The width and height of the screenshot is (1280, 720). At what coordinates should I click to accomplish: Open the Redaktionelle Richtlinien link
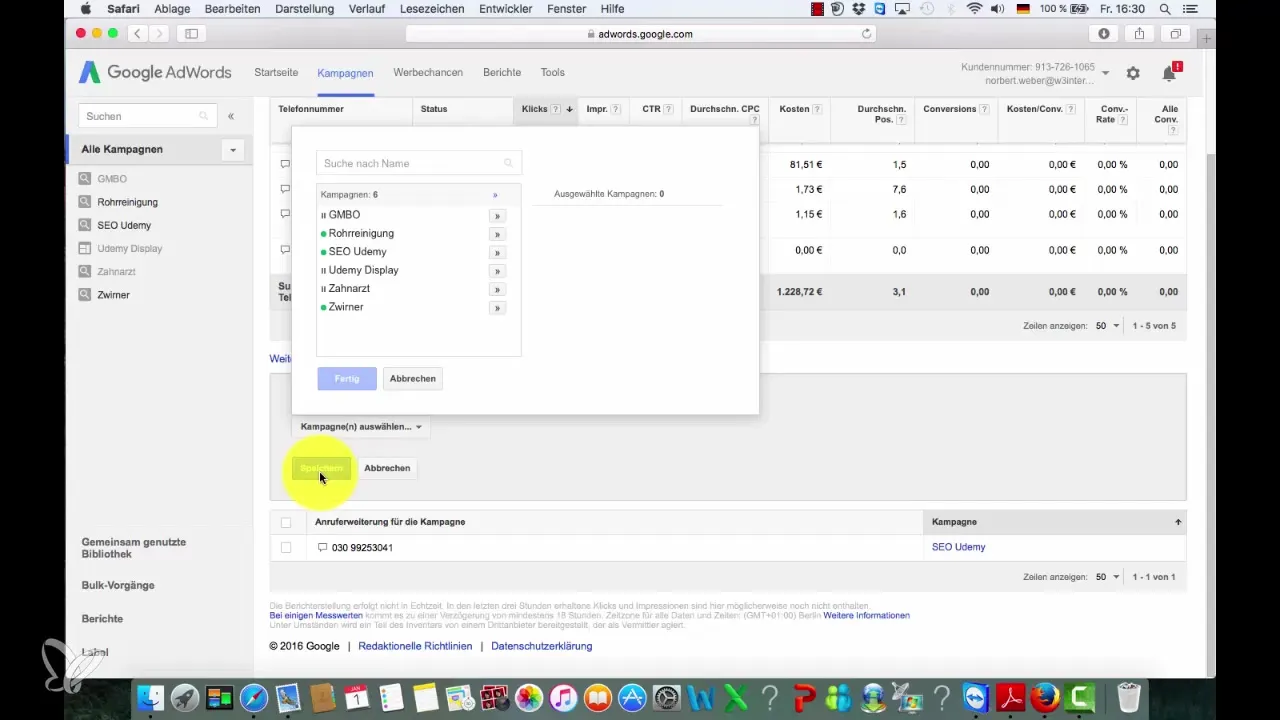[415, 646]
